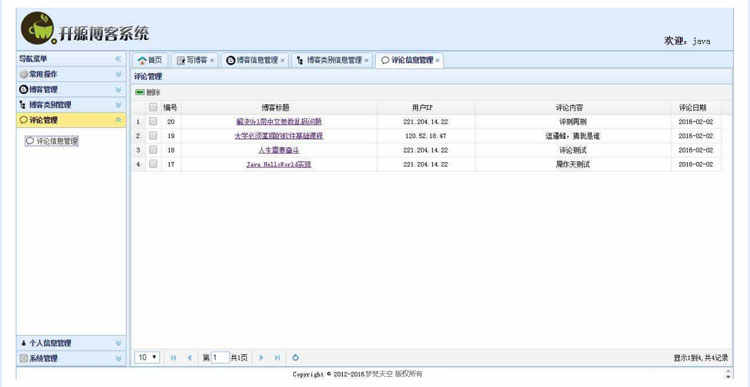
Task: Check the row with 编号 18
Action: pos(153,150)
